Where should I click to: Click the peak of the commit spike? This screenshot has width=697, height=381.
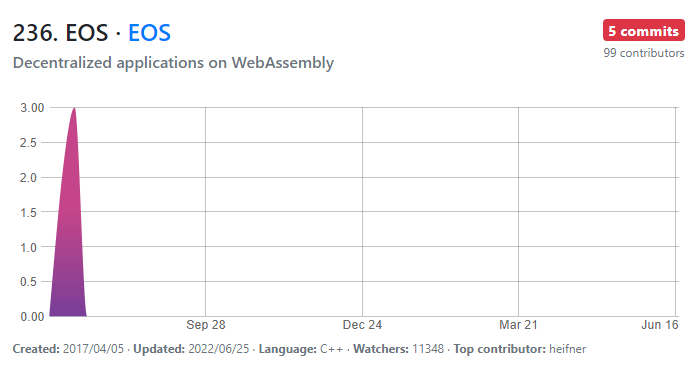74,109
